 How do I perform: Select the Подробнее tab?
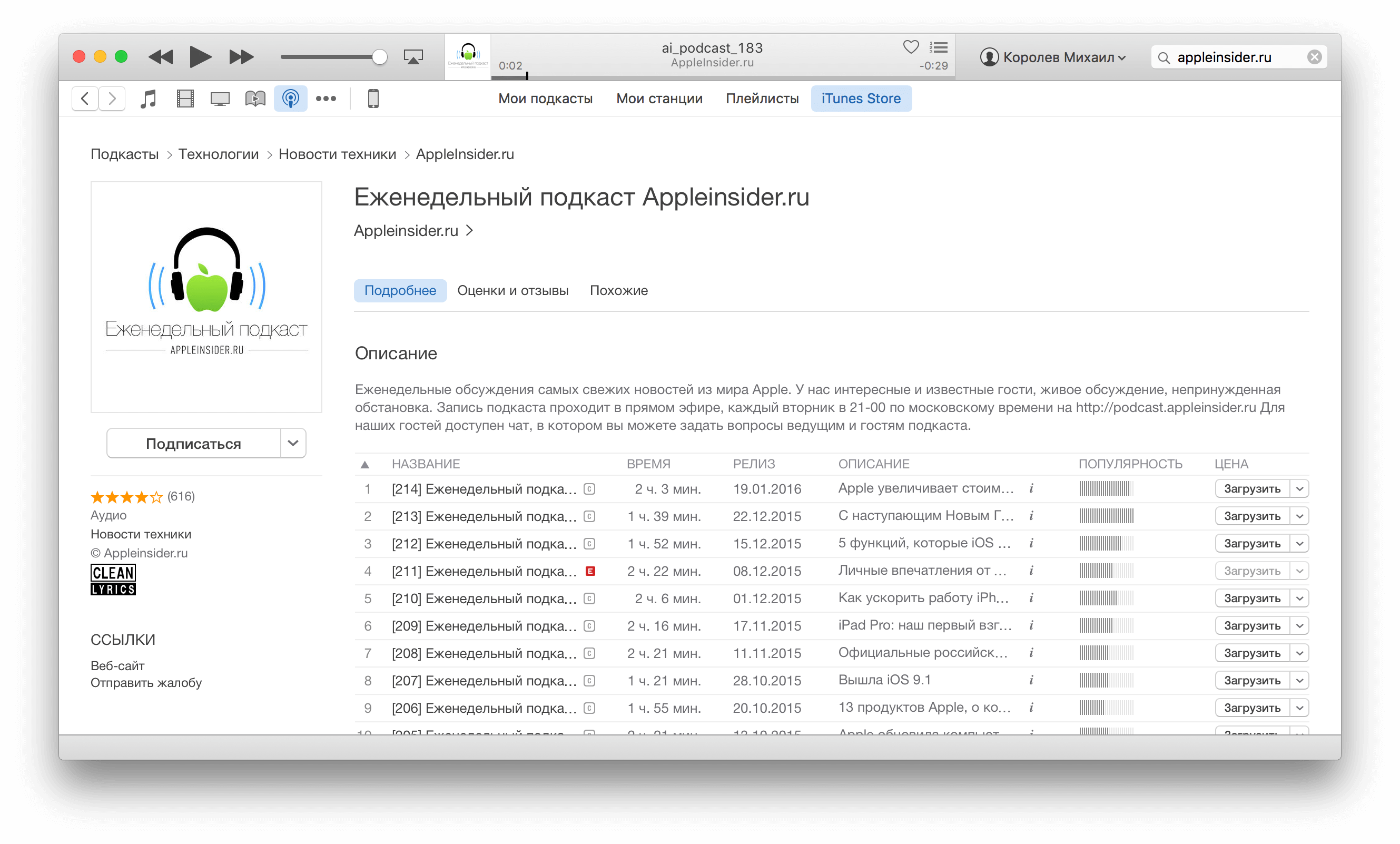pyautogui.click(x=400, y=290)
